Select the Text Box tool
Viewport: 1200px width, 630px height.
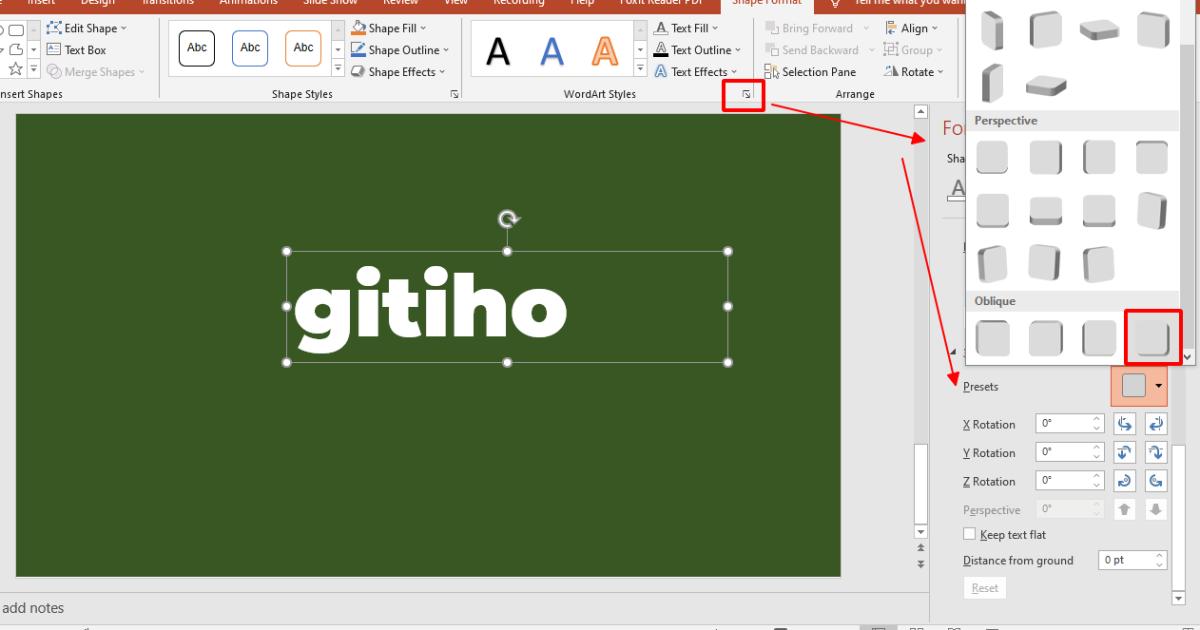(x=76, y=50)
